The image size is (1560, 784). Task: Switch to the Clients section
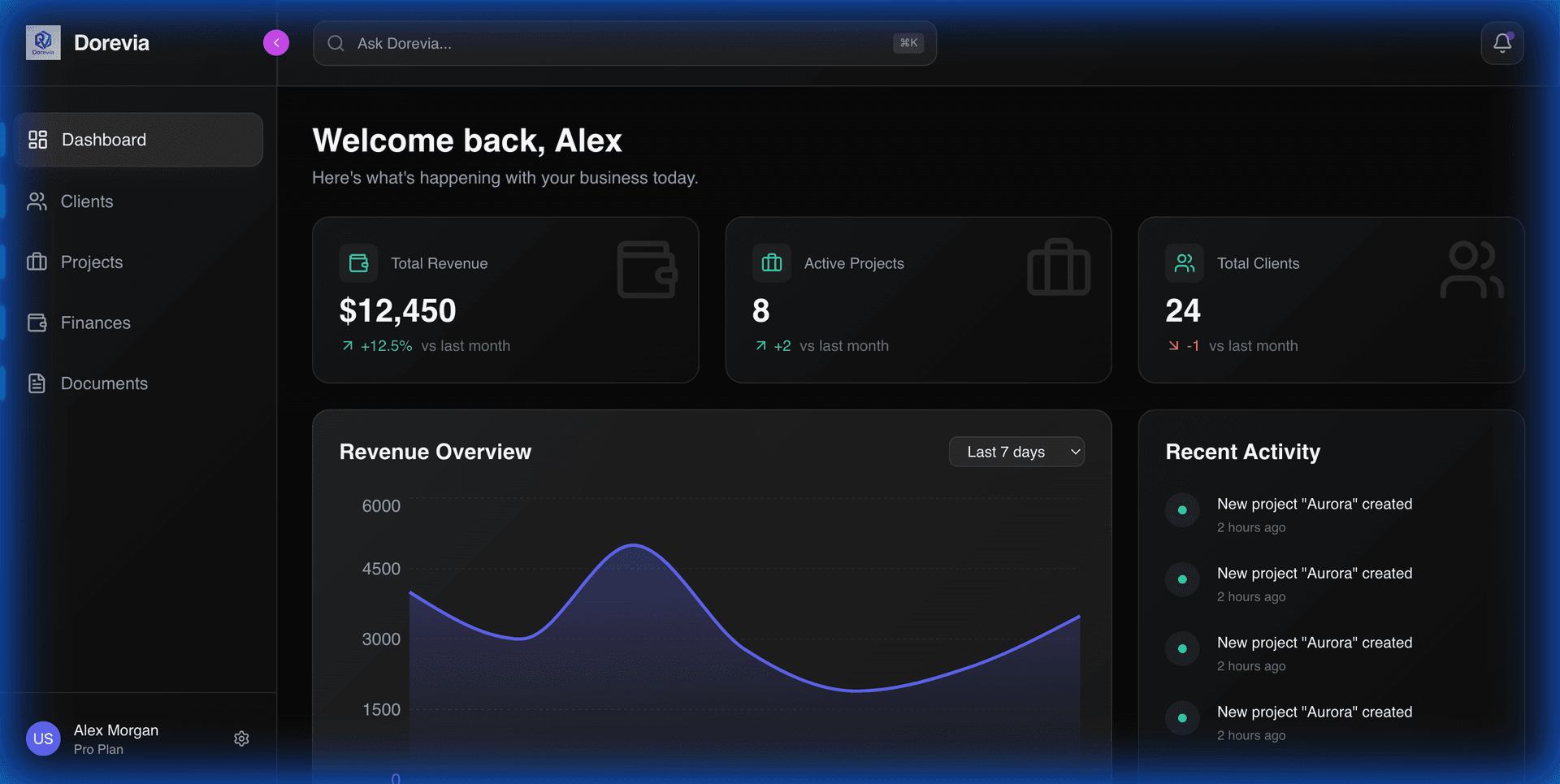[87, 201]
